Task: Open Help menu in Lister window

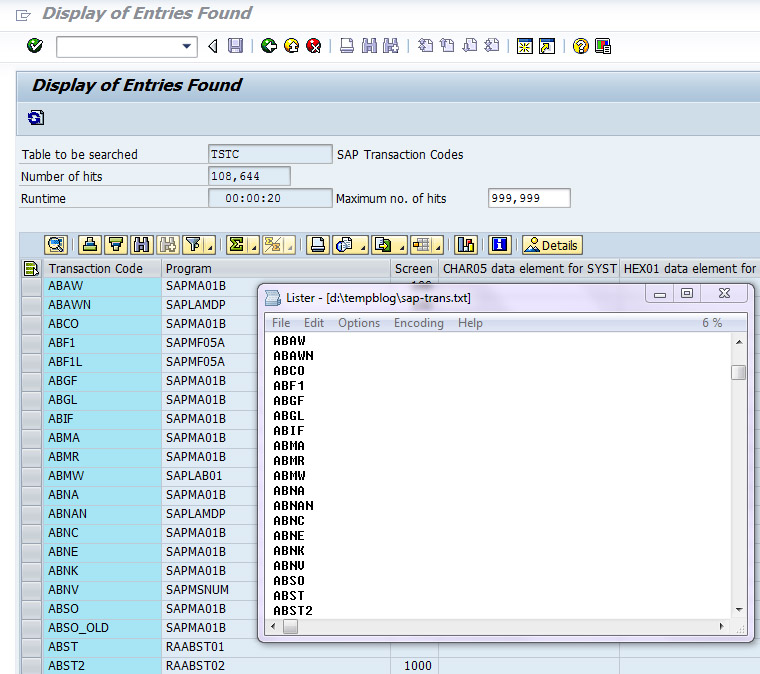Action: click(470, 323)
